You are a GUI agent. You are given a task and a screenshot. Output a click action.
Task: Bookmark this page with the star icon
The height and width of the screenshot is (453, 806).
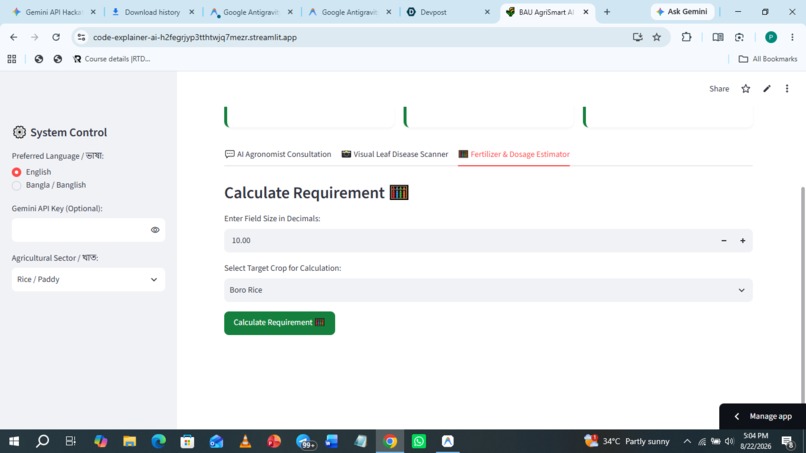pos(656,37)
